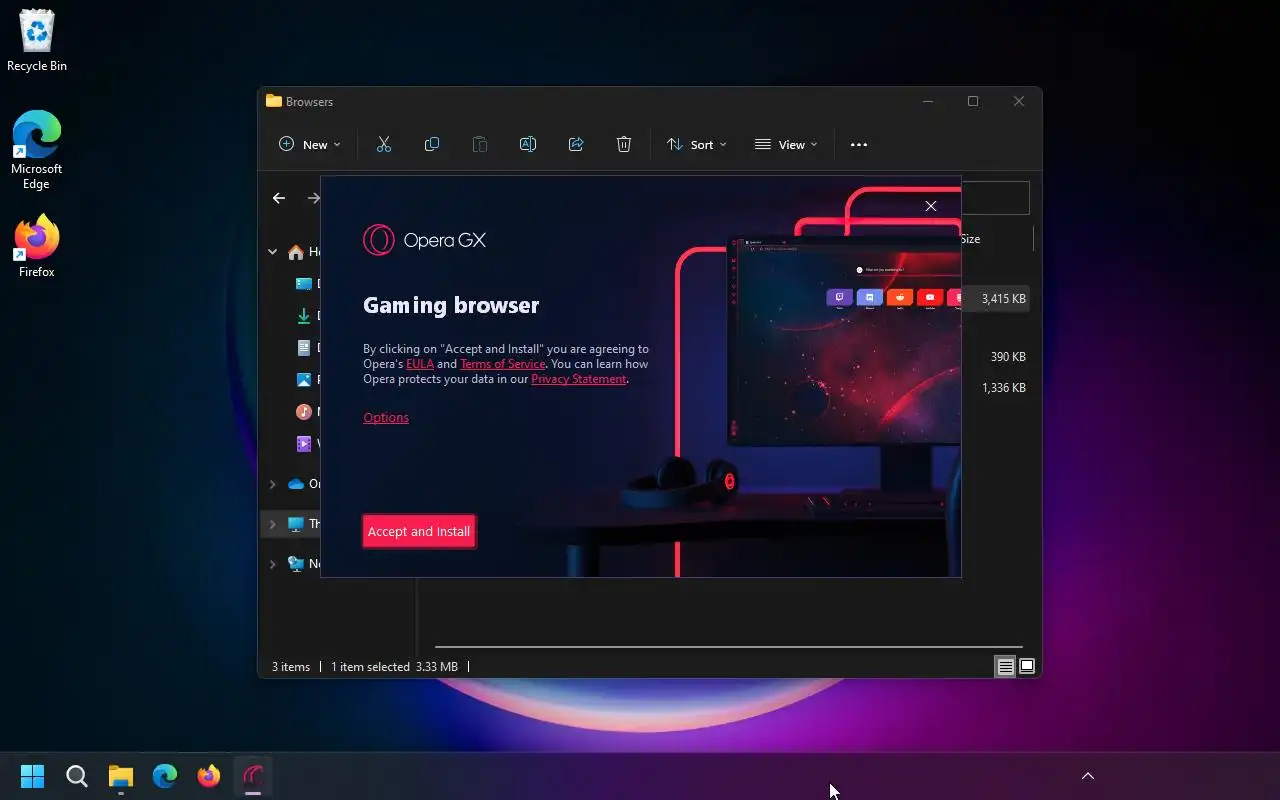Viewport: 1280px width, 800px height.
Task: Open the New menu in File Explorer
Action: (x=309, y=144)
